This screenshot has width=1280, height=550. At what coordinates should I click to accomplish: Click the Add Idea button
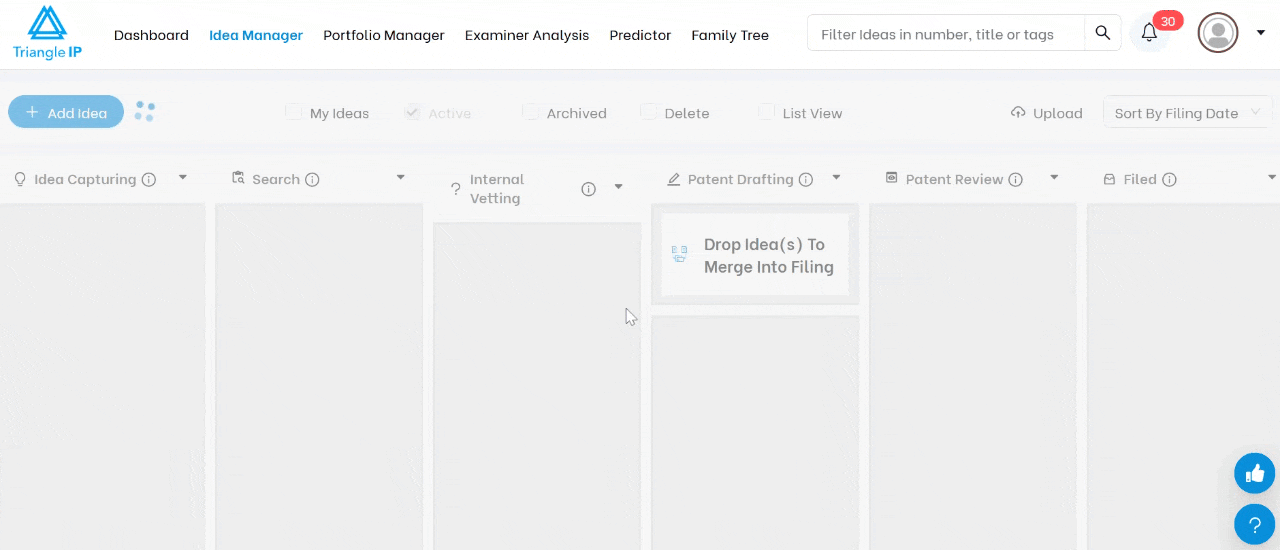(66, 112)
